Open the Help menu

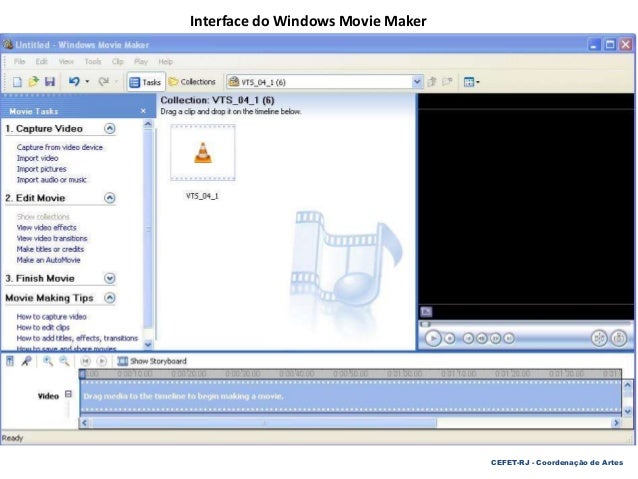(x=166, y=61)
